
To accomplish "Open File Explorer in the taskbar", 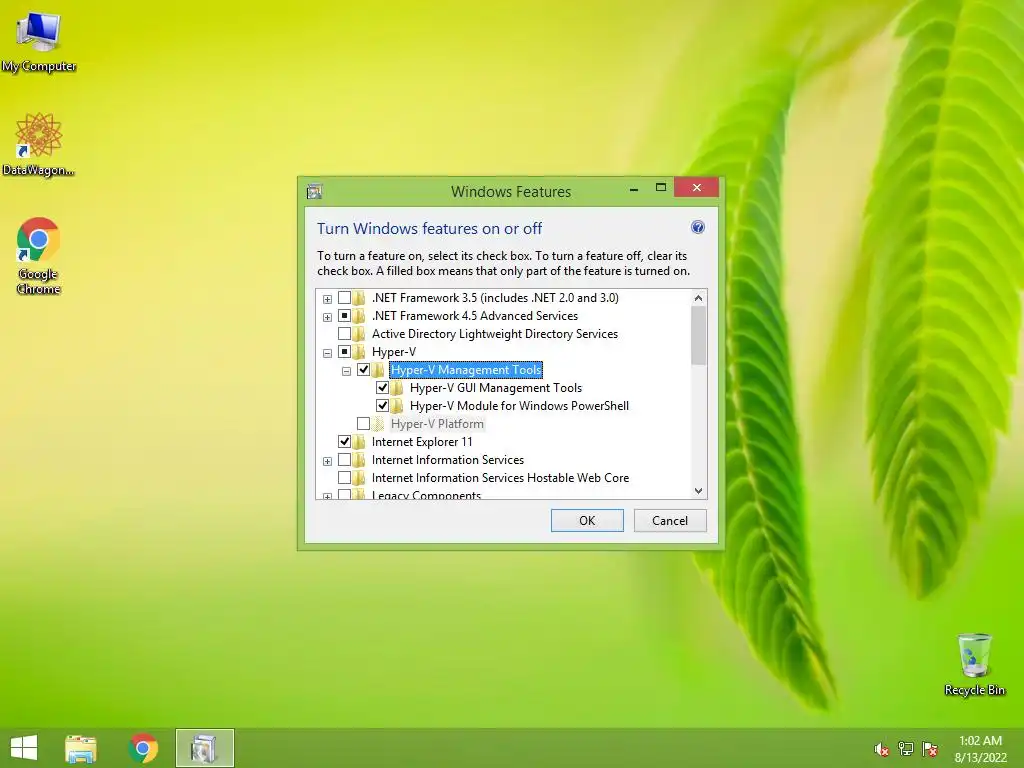I will (x=81, y=748).
